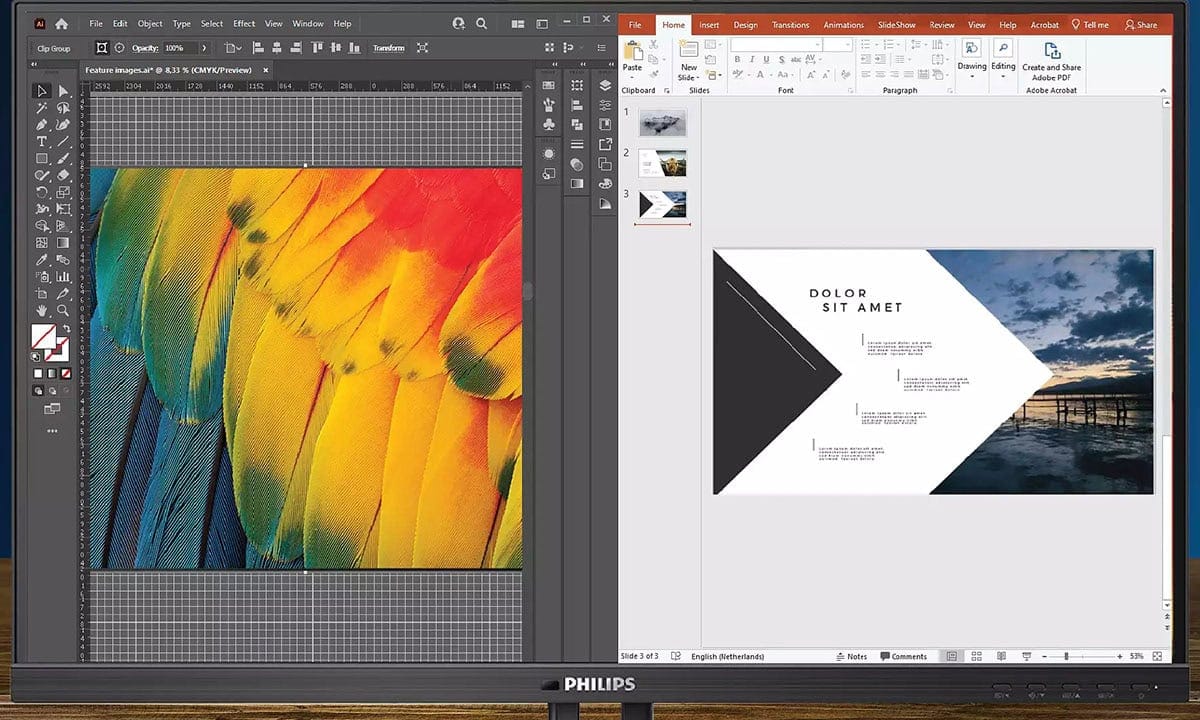The width and height of the screenshot is (1200, 720).
Task: Toggle bold formatting in PowerPoint
Action: pos(738,59)
